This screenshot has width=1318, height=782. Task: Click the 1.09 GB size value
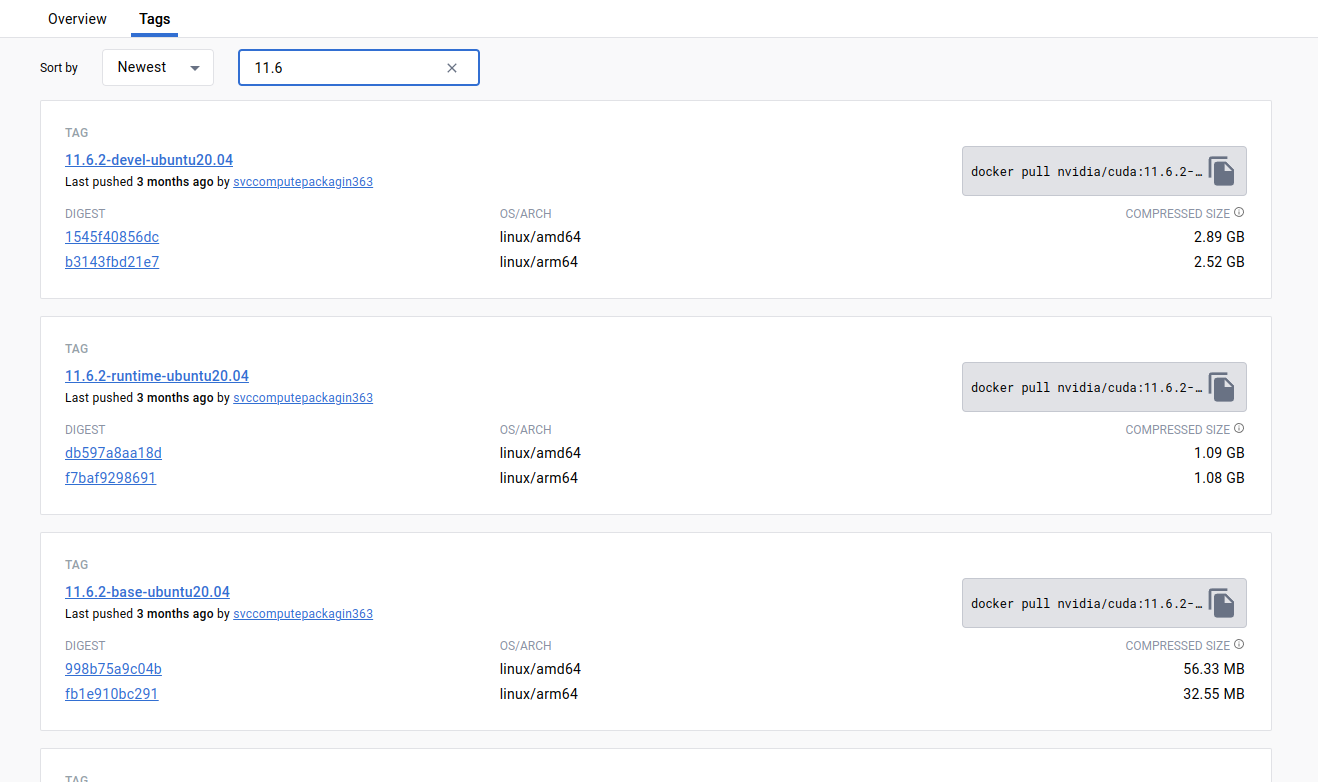(x=1219, y=453)
